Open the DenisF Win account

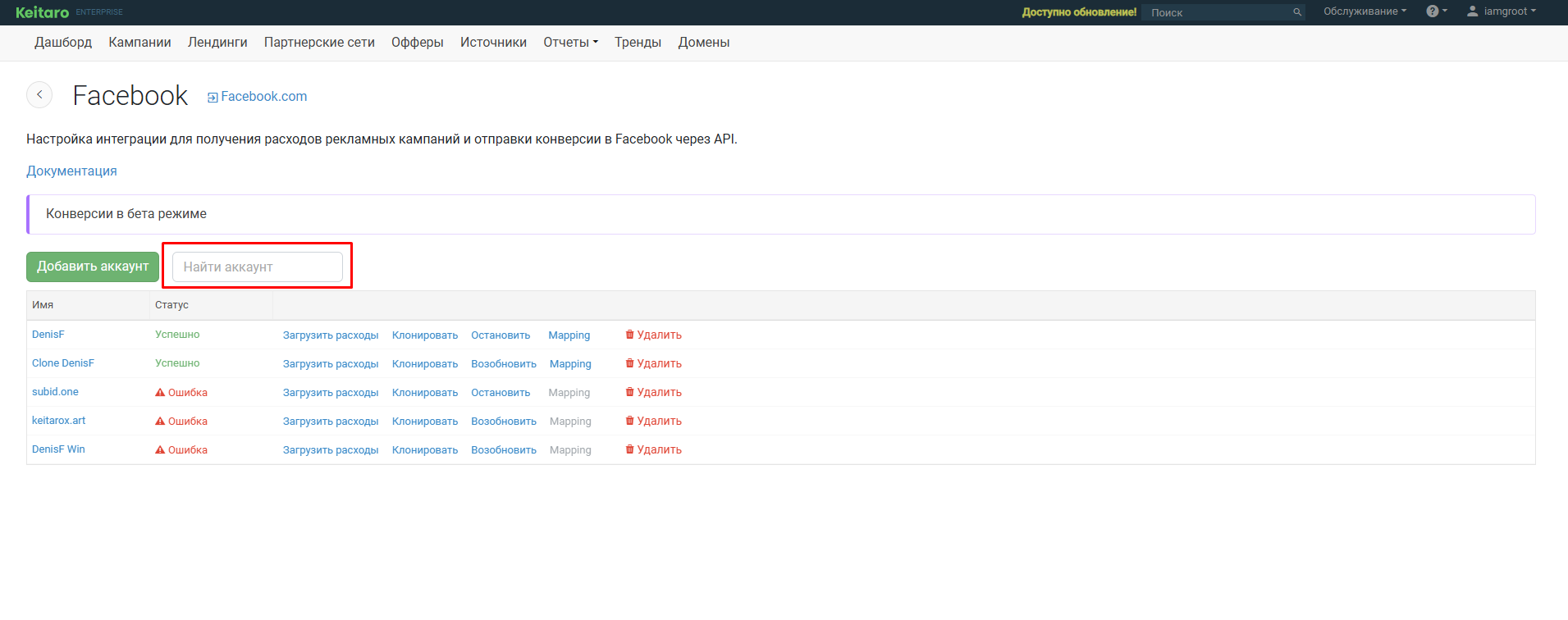58,449
